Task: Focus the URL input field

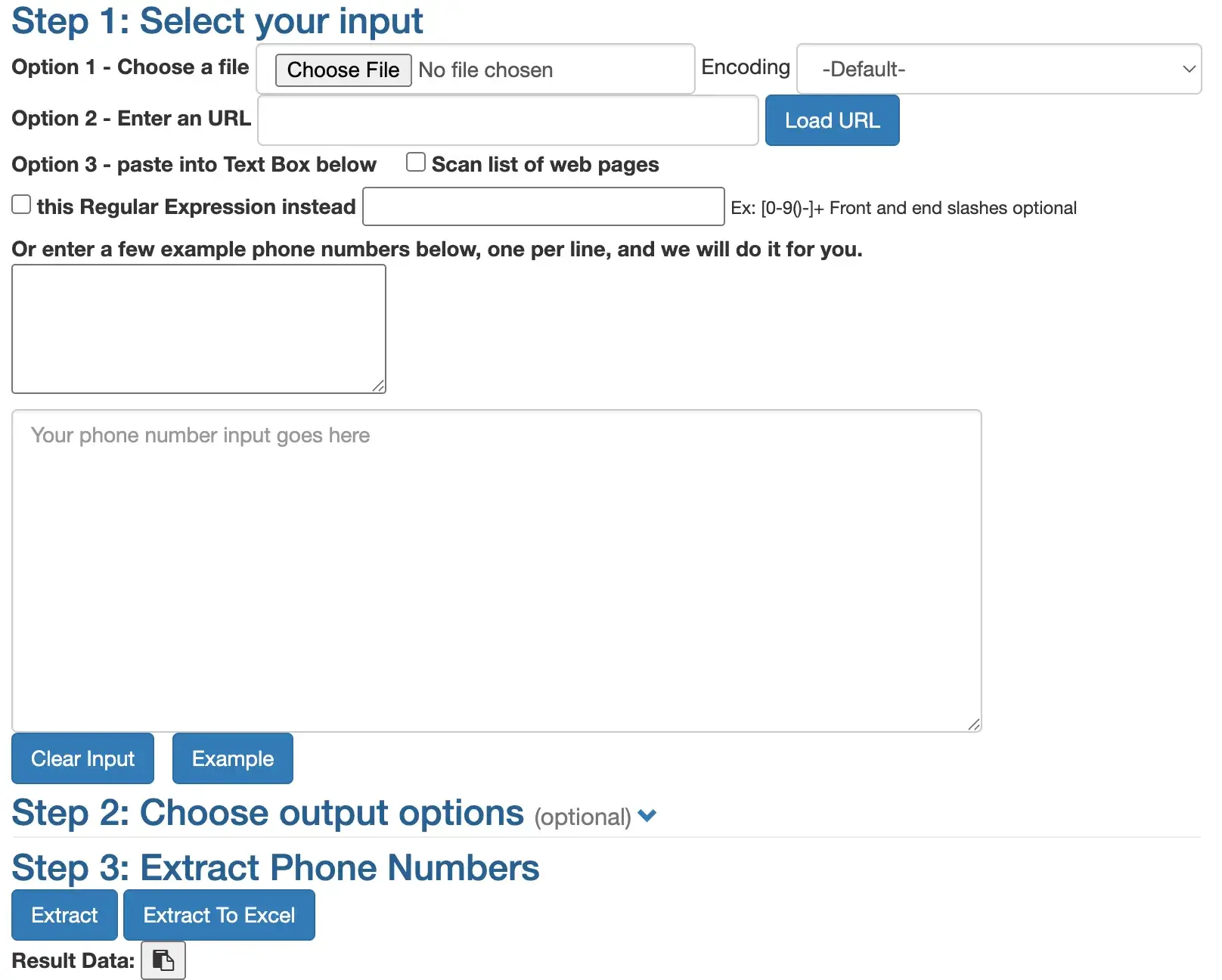Action: click(507, 120)
